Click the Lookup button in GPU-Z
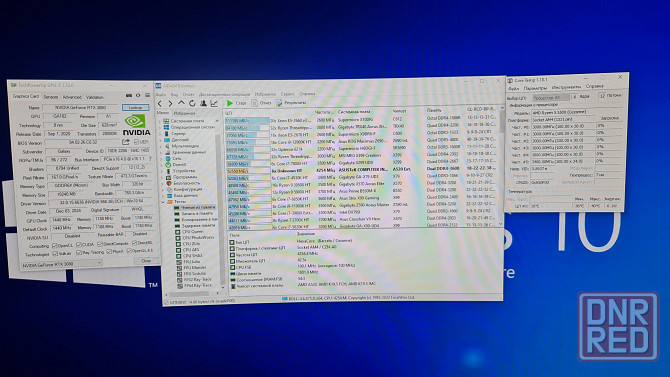The height and width of the screenshot is (377, 670). coord(135,107)
